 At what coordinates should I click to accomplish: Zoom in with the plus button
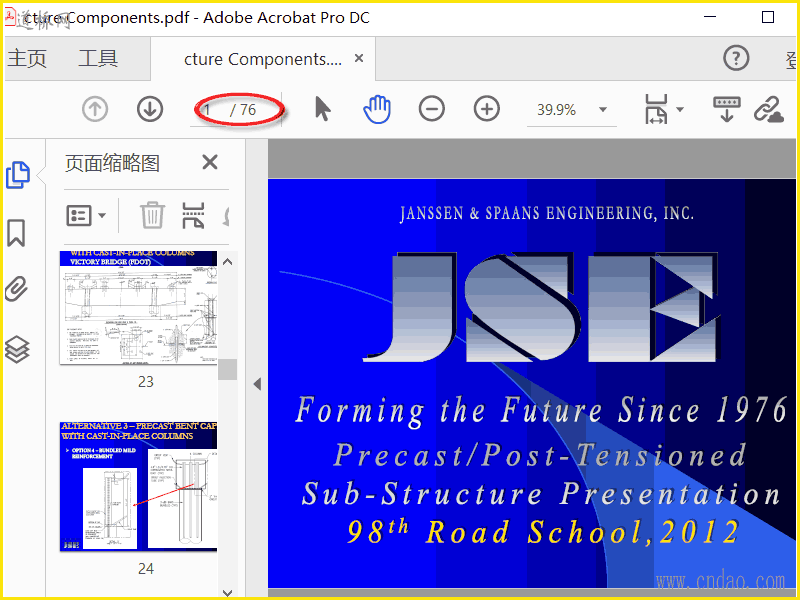click(487, 109)
